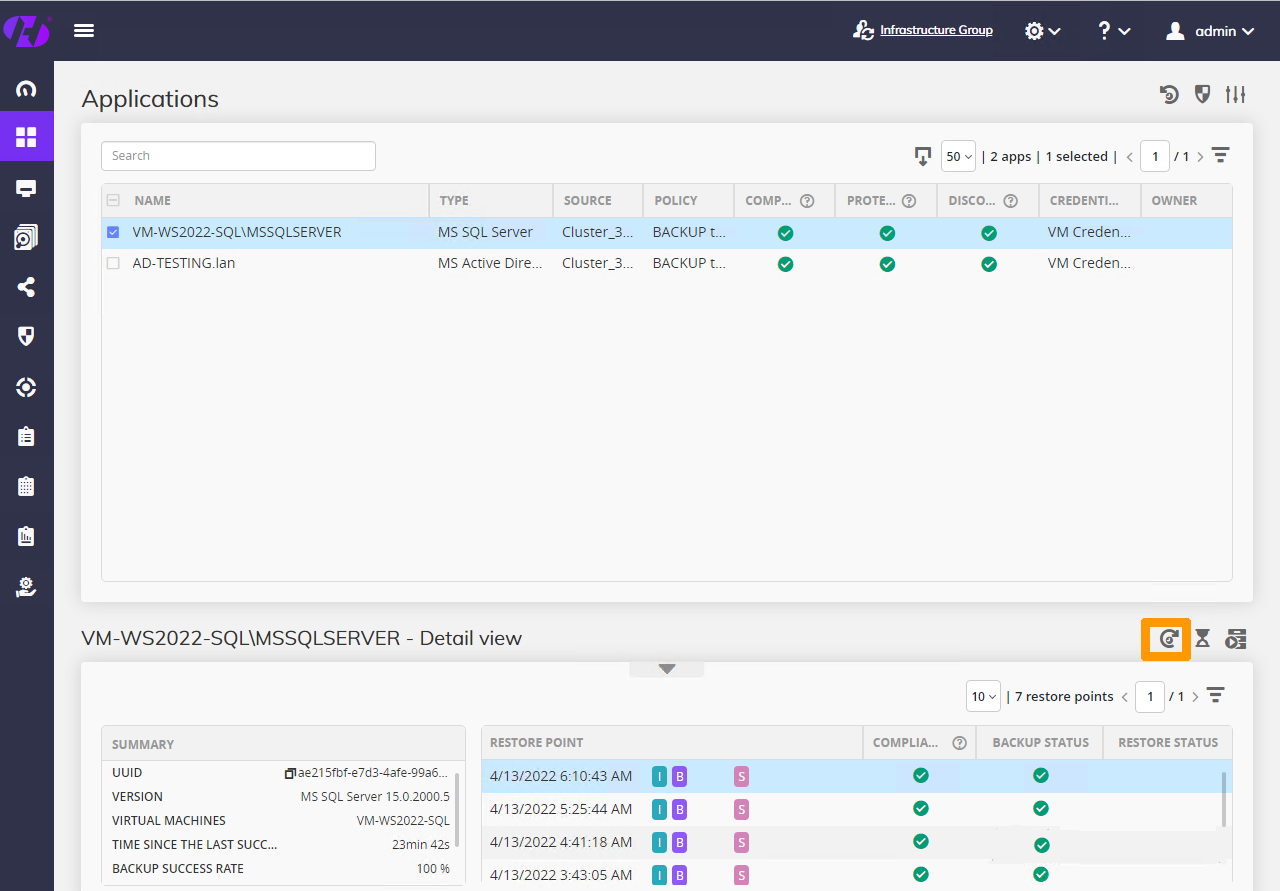Check the AD-TESTING.lan row checkbox
1280x891 pixels.
tap(113, 263)
